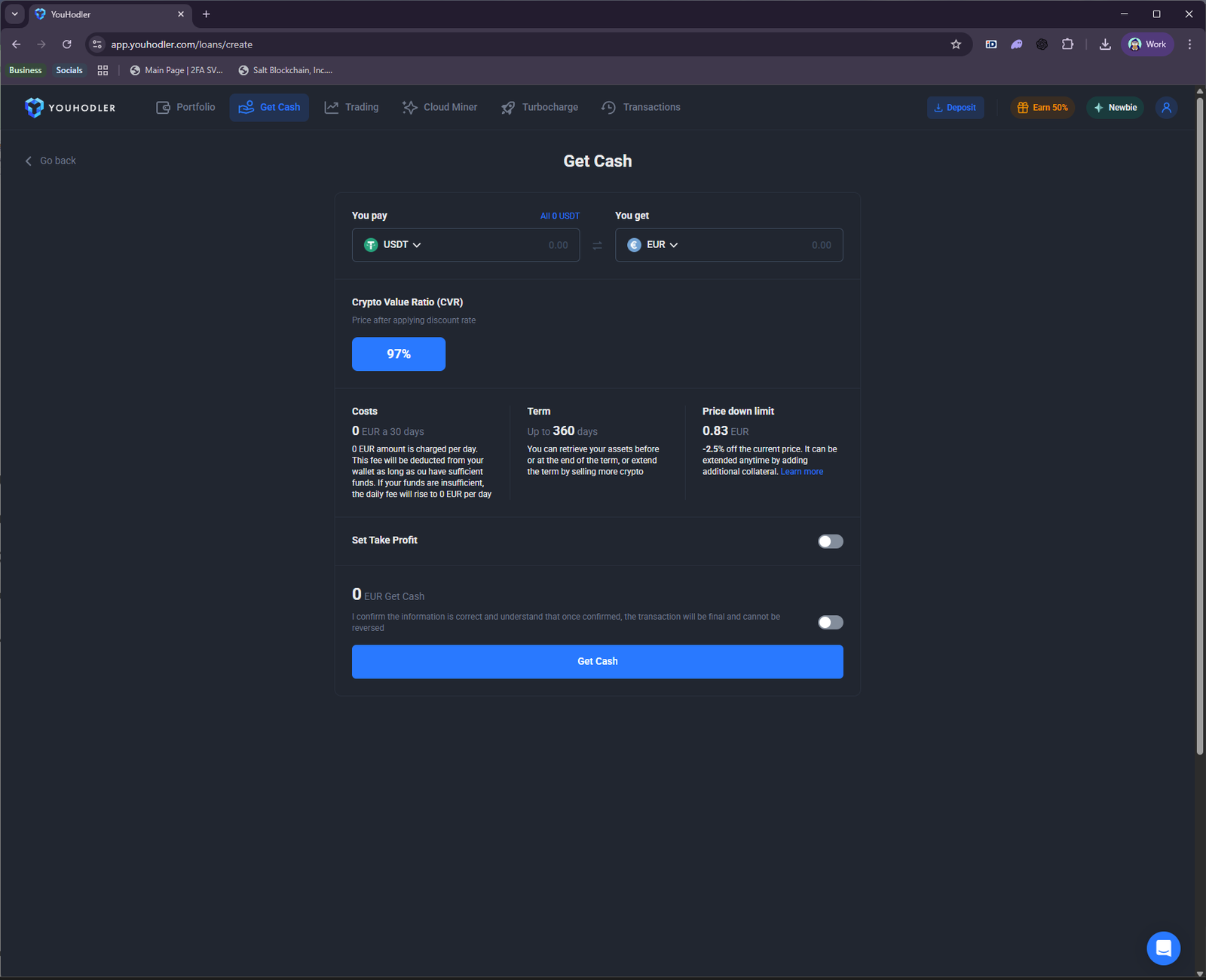Open the Portfolio section
This screenshot has width=1206, height=980.
point(185,107)
